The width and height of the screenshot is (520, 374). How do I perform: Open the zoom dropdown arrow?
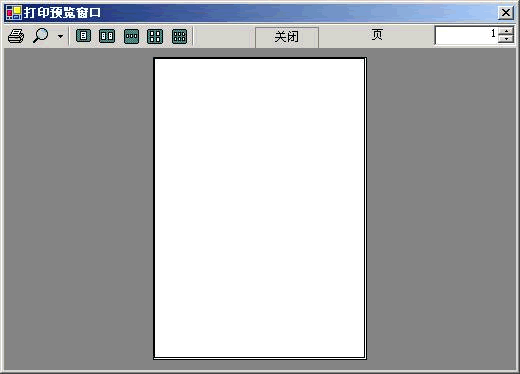[60, 36]
